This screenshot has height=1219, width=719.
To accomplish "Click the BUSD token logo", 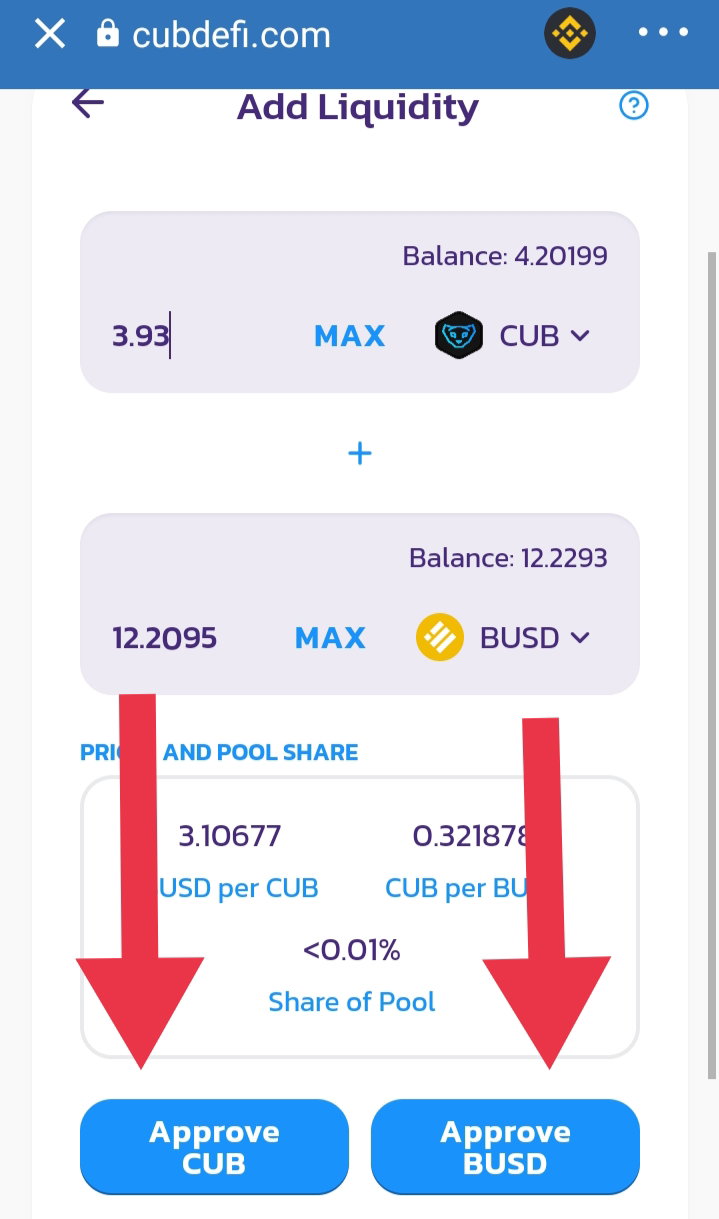I will click(x=440, y=638).
